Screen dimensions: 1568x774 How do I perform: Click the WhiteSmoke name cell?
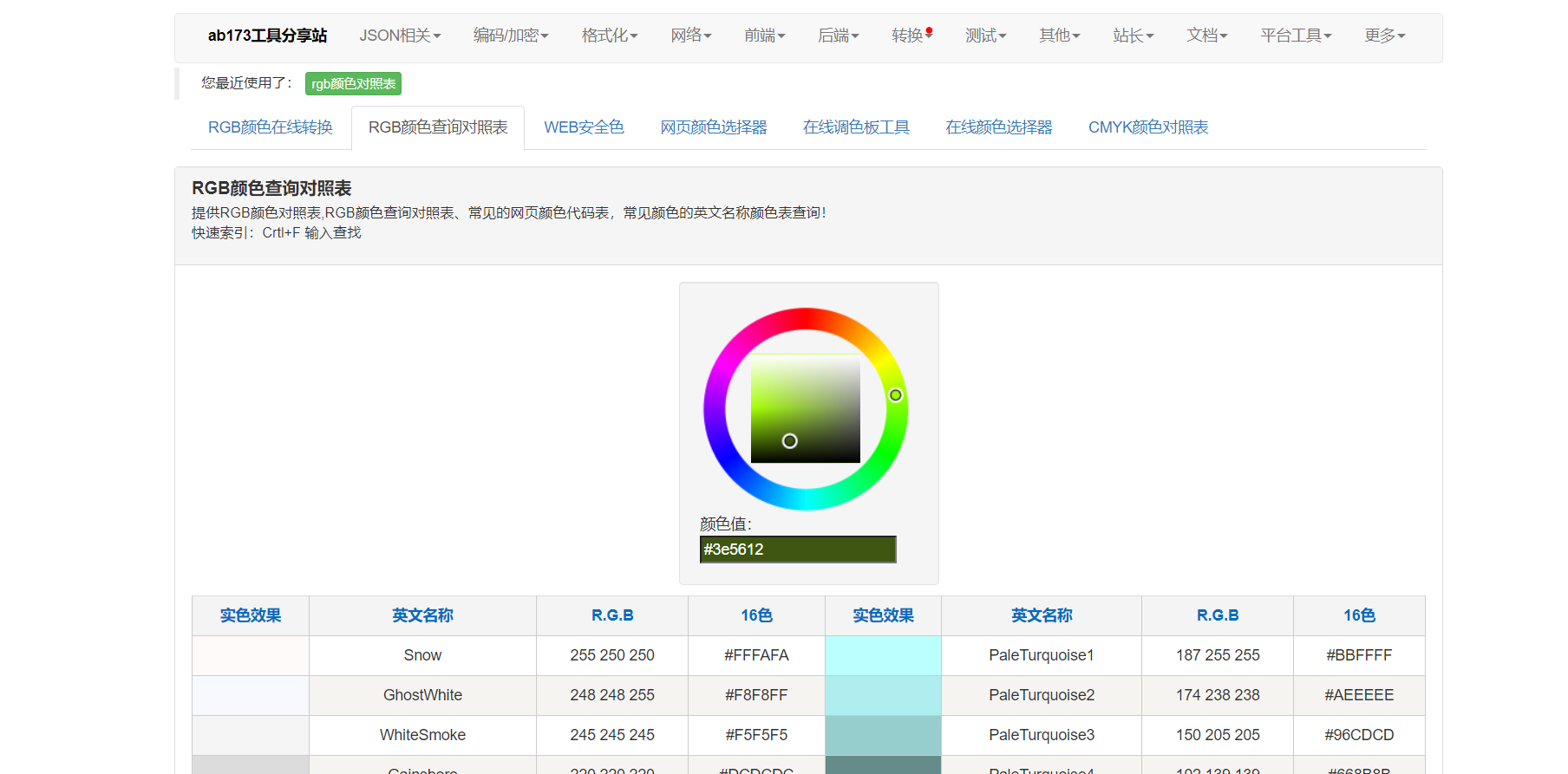(422, 735)
